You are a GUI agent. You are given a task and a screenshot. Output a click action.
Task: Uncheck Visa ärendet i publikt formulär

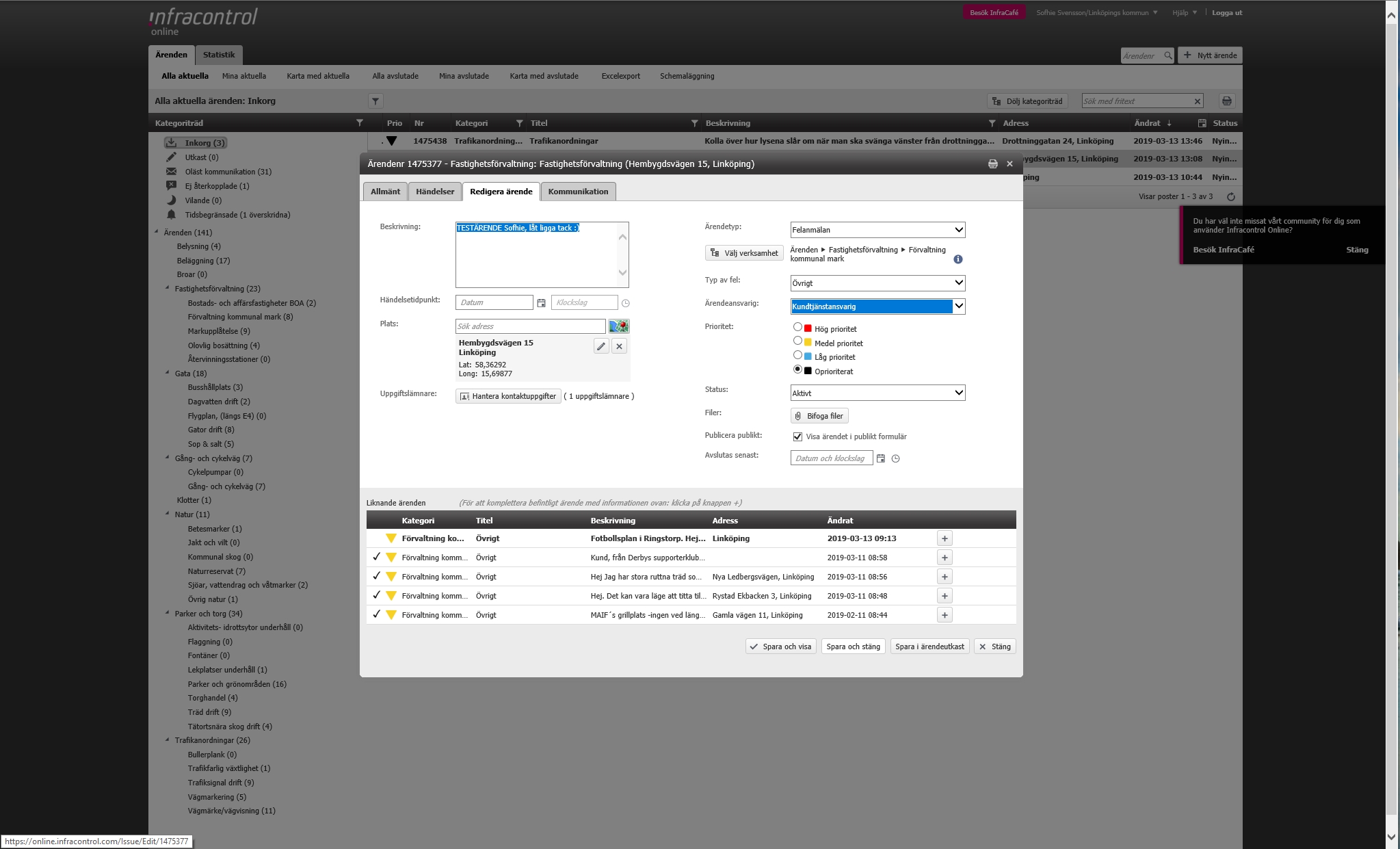(797, 436)
